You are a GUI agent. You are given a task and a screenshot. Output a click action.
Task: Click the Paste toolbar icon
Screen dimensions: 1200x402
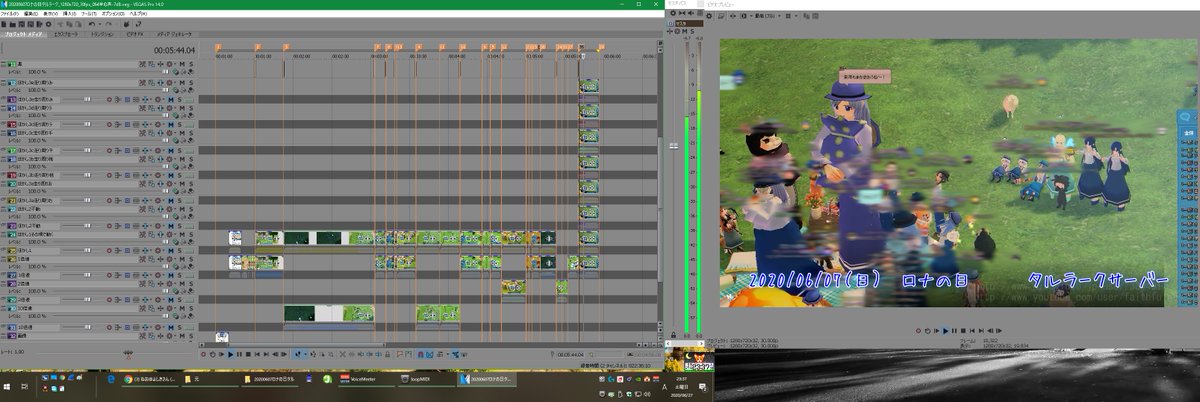tap(78, 24)
